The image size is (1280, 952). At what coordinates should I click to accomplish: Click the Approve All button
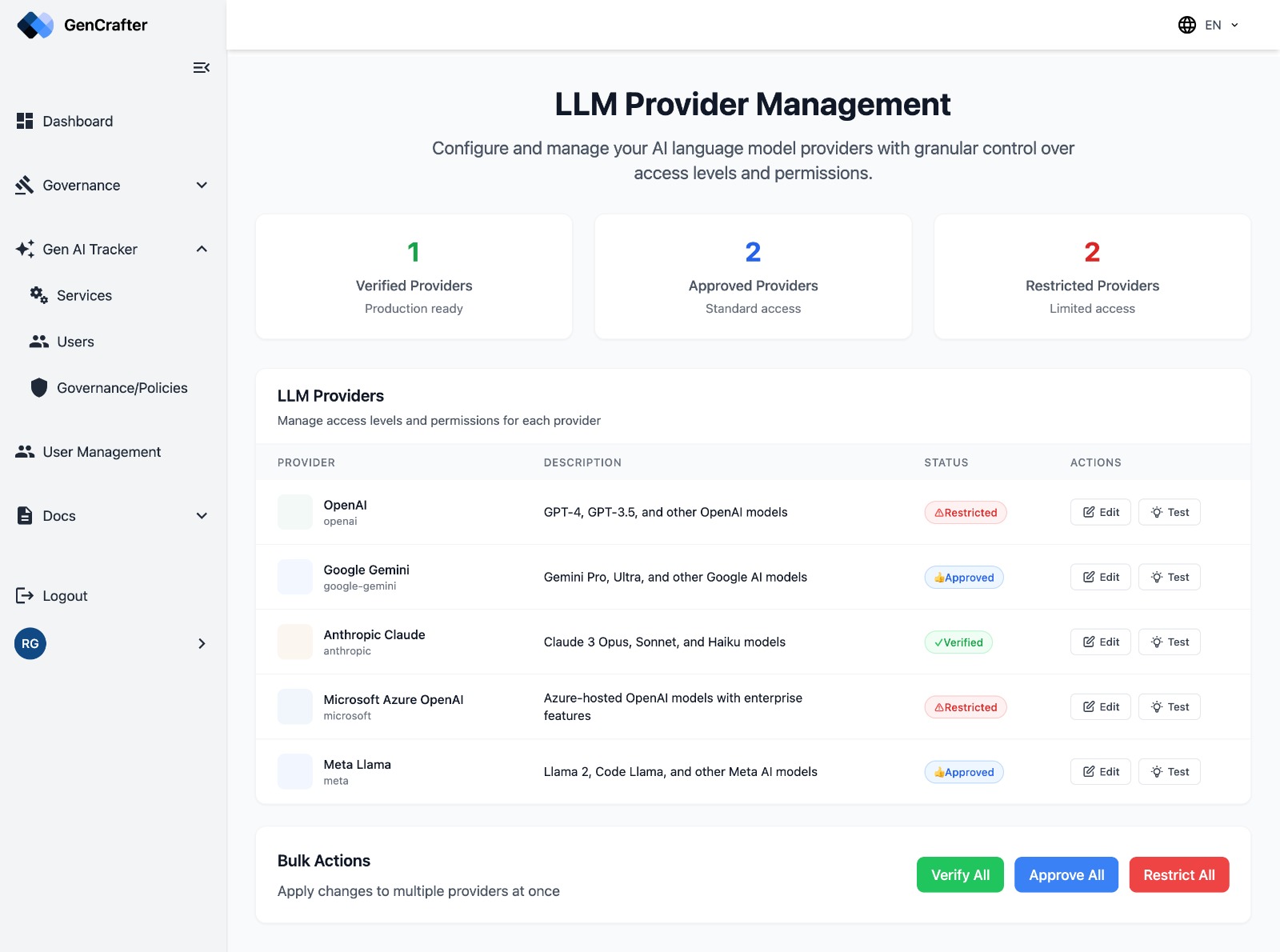(x=1066, y=874)
